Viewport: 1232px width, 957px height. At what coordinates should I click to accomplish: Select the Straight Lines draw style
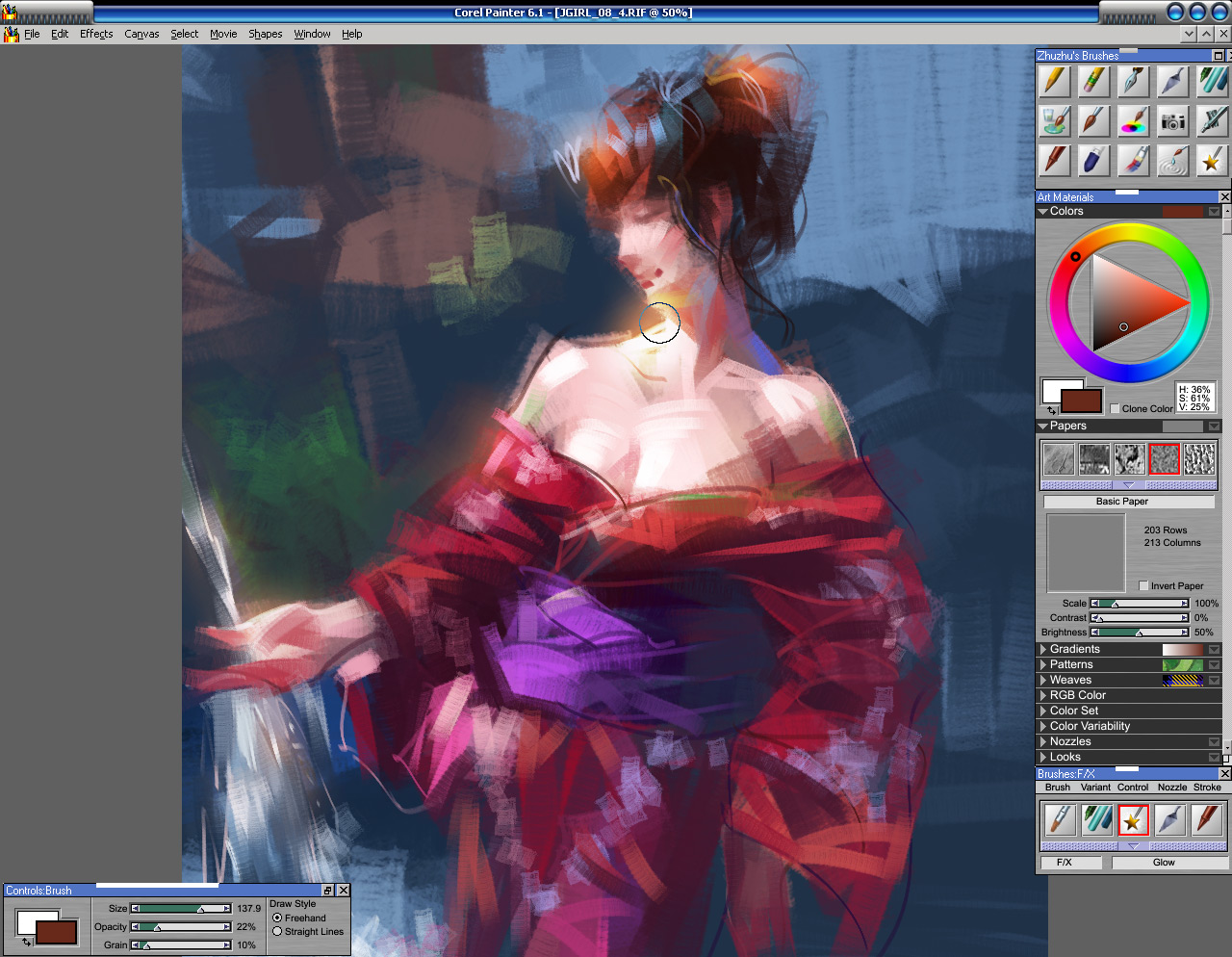coord(277,931)
